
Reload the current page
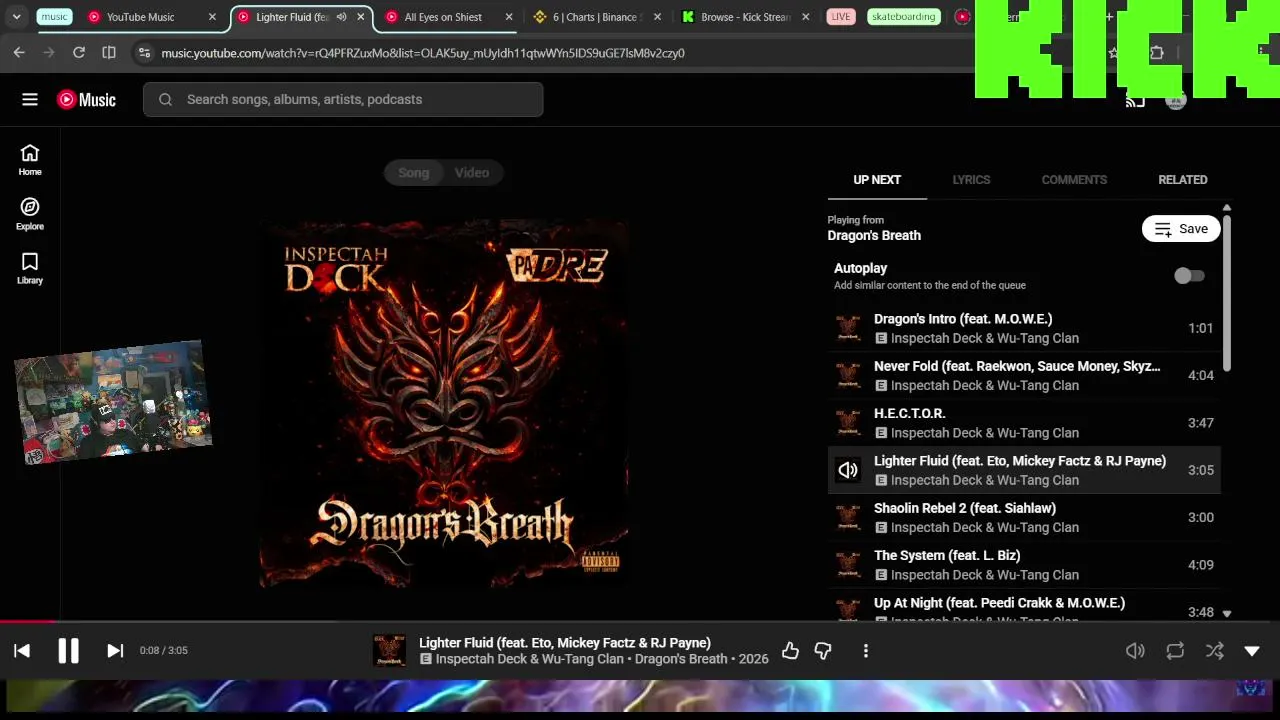tap(79, 52)
